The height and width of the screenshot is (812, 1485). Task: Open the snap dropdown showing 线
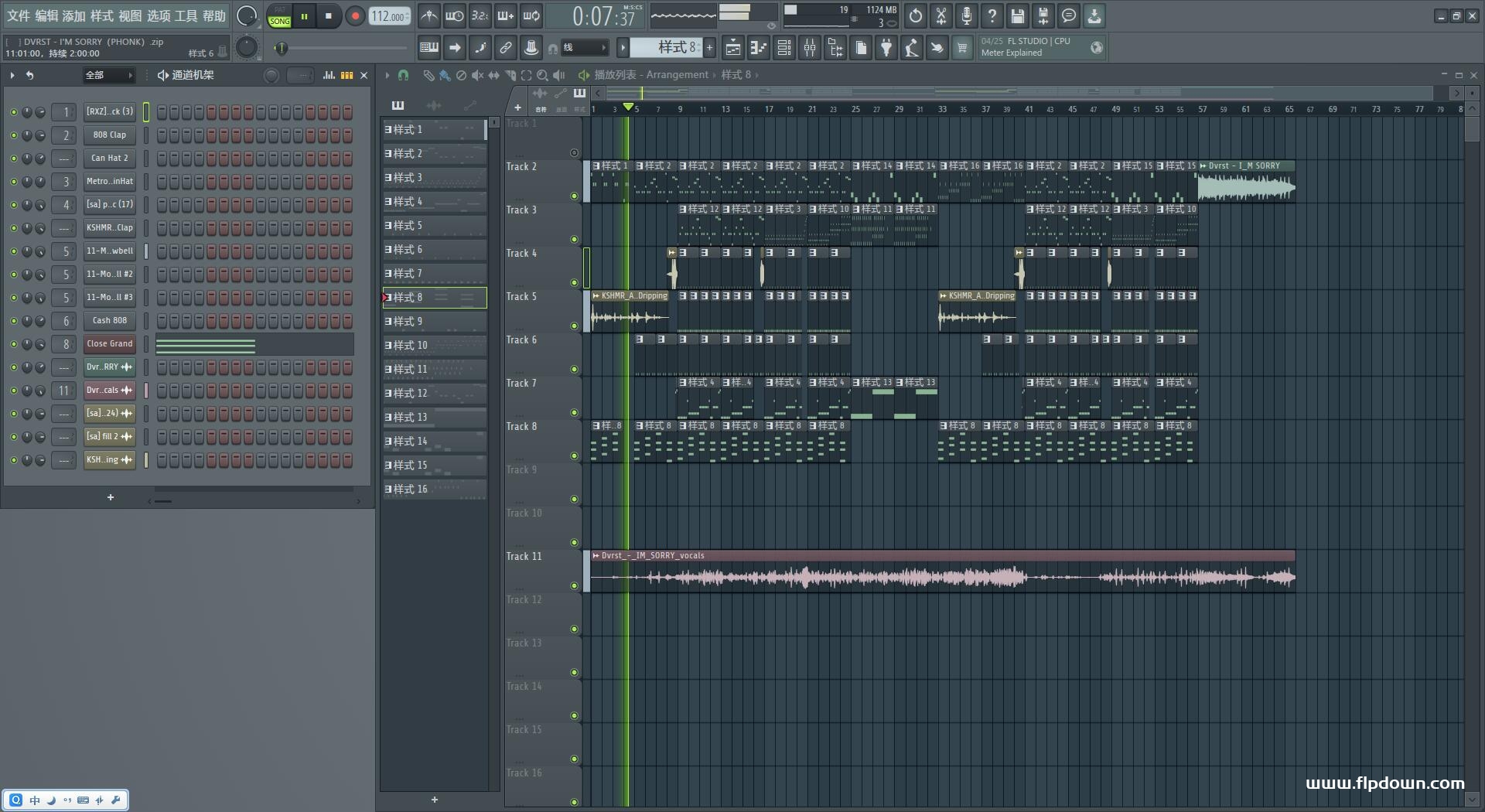584,48
